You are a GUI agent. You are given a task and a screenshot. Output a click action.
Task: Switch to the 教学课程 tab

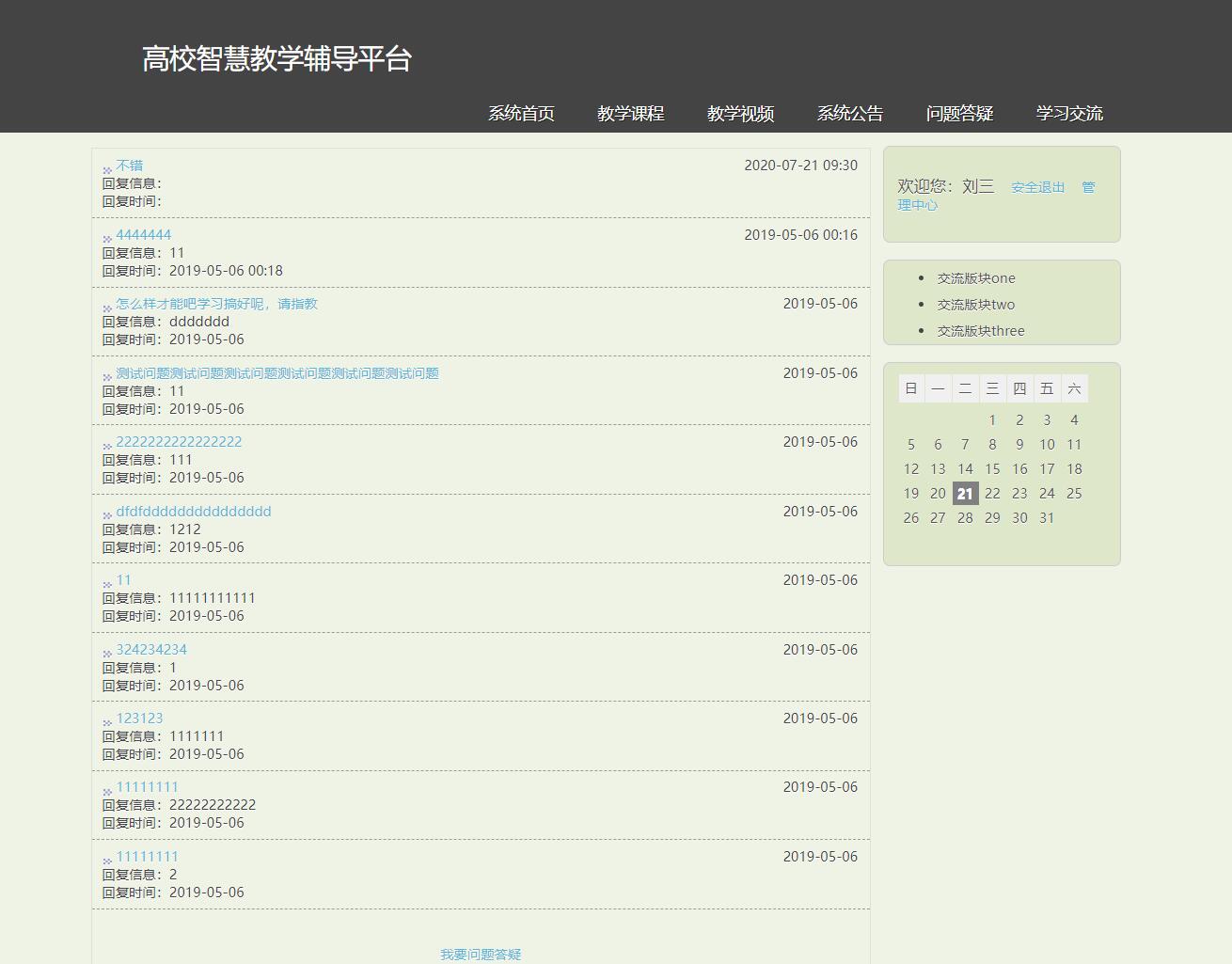click(x=631, y=113)
